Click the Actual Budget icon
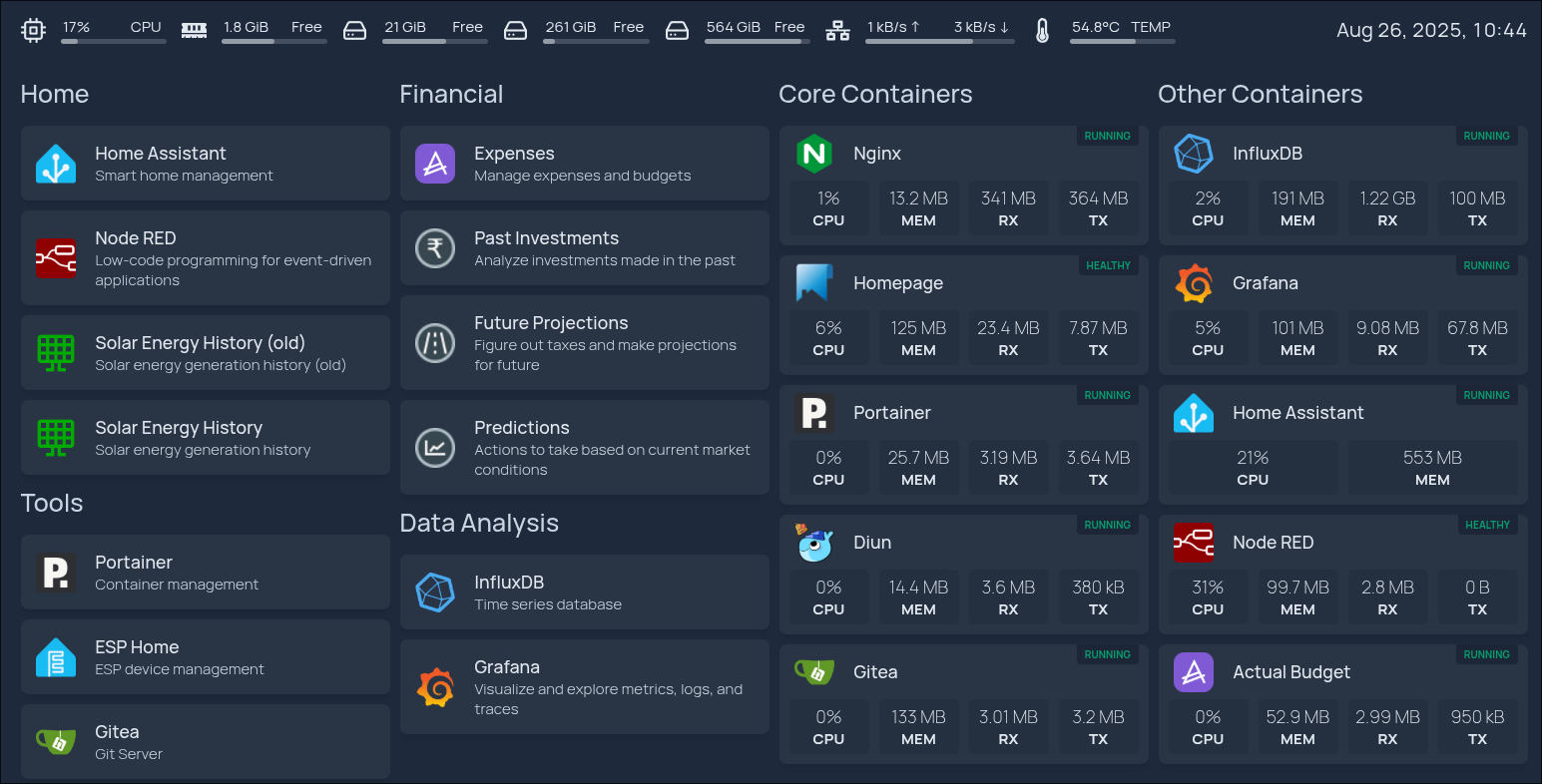 click(1194, 672)
